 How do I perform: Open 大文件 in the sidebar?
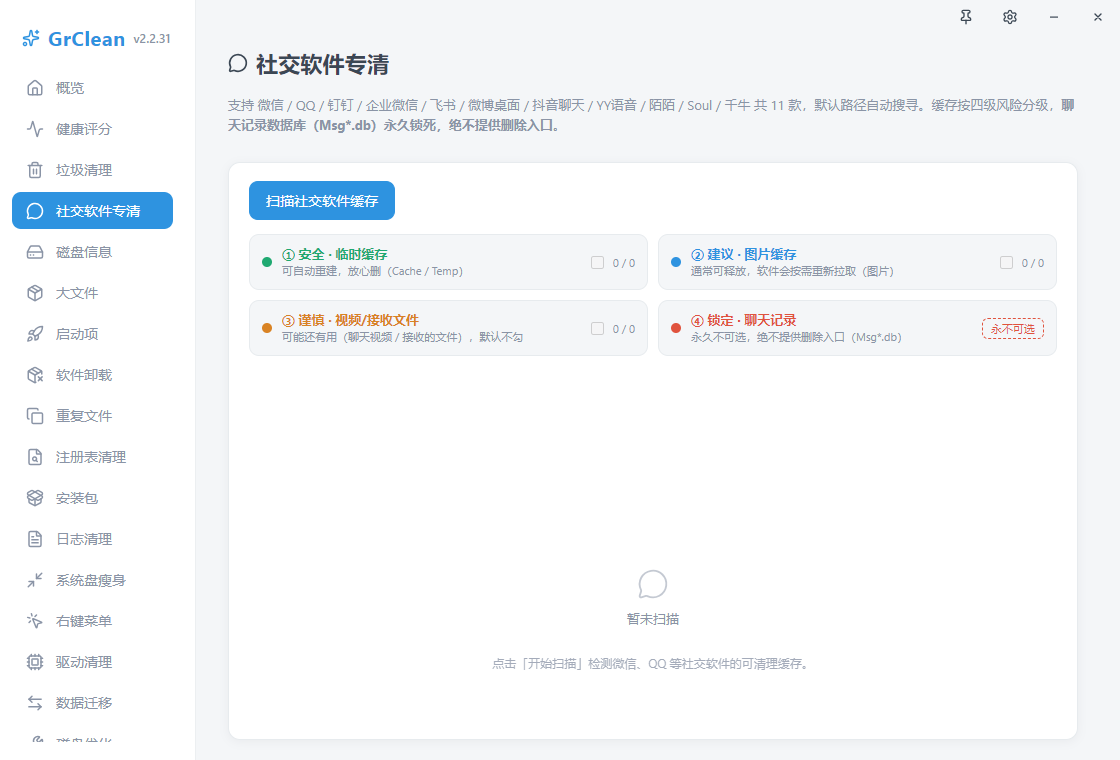pyautogui.click(x=92, y=293)
